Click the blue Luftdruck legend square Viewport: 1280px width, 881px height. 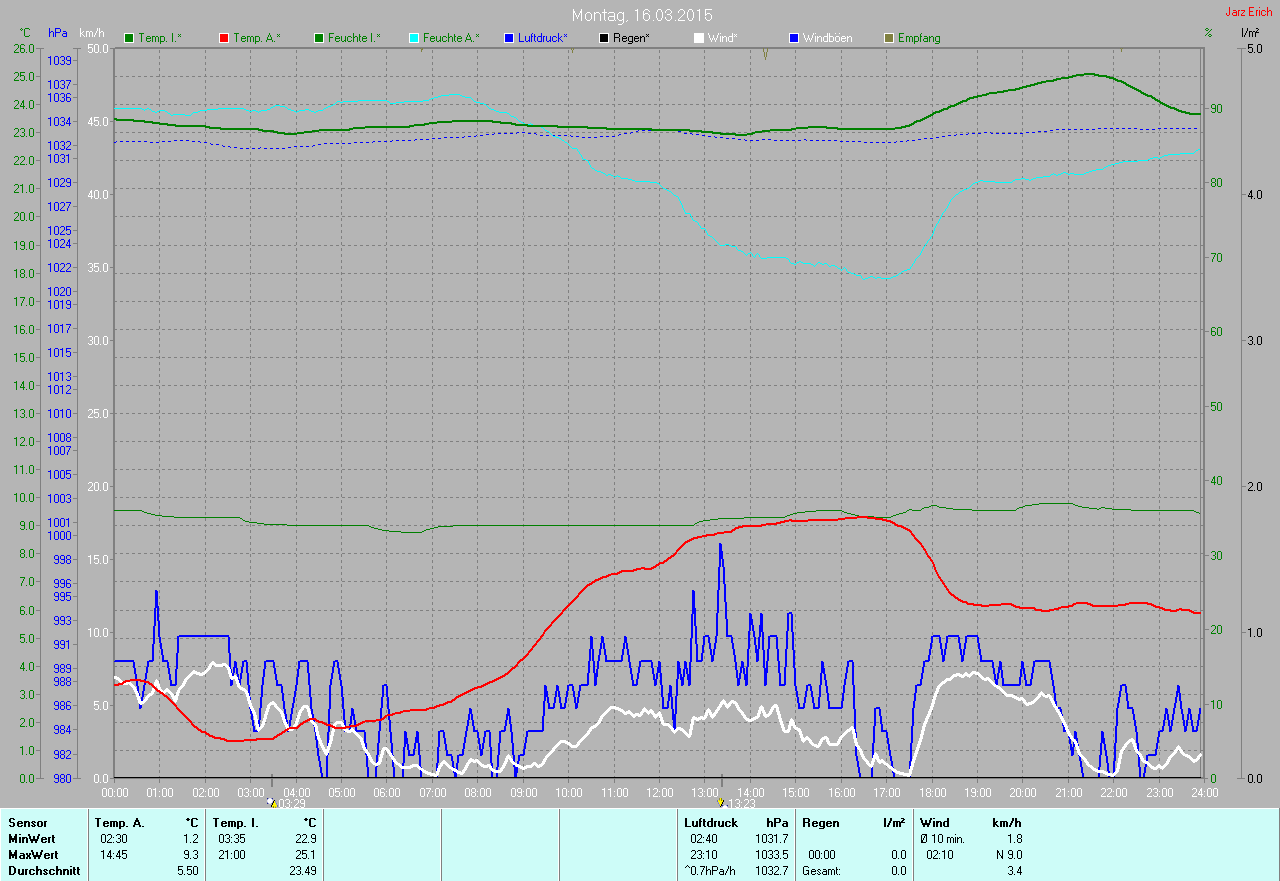pyautogui.click(x=509, y=38)
